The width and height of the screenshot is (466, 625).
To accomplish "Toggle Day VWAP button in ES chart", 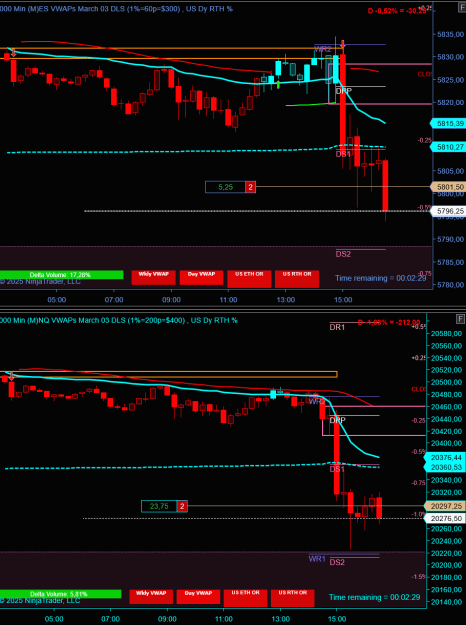I will 201,277.
